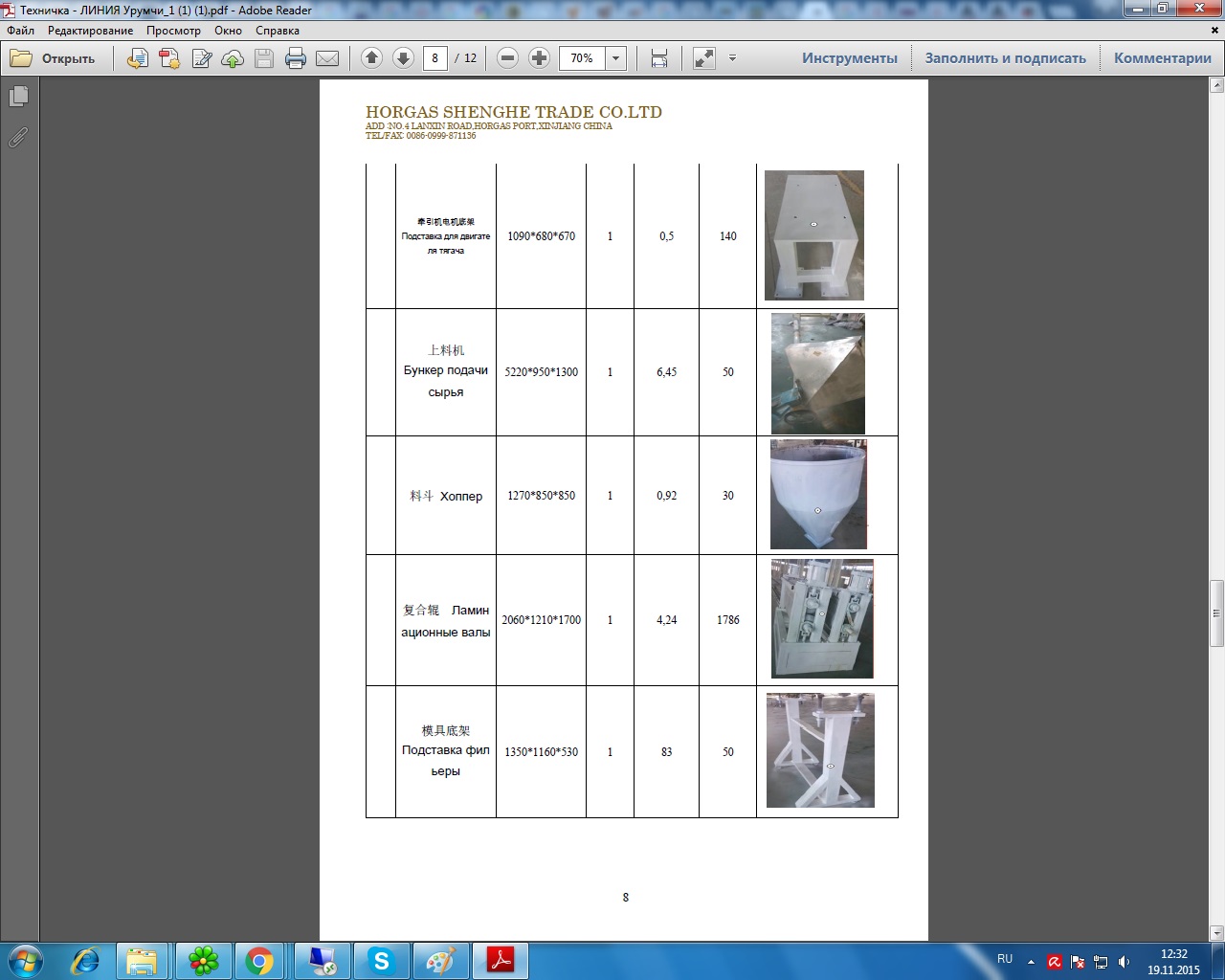Go to next page arrow
1225x980 pixels.
pos(404,58)
